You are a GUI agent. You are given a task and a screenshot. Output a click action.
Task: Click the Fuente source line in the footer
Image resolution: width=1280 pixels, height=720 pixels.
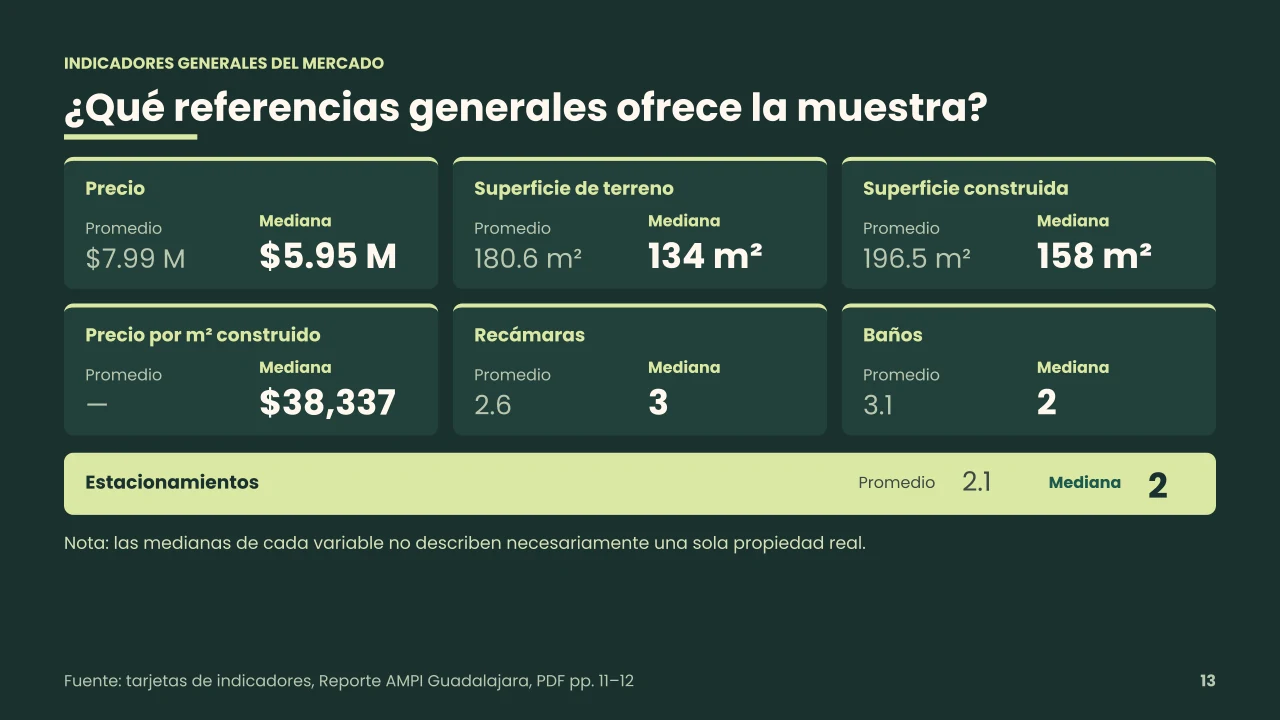tap(349, 681)
